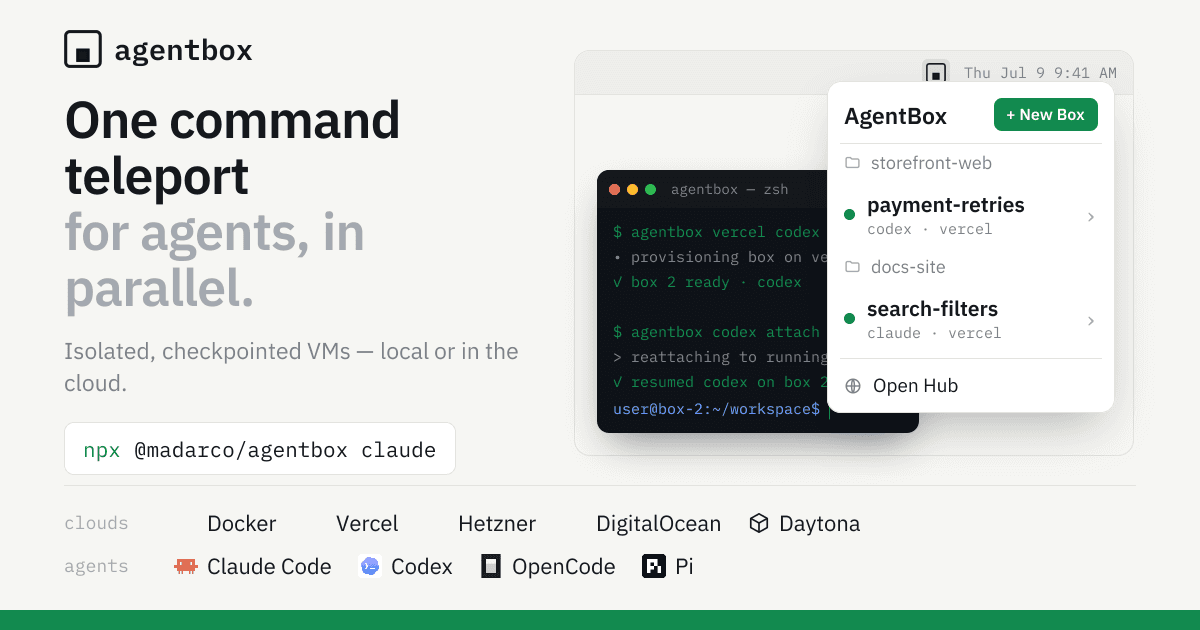This screenshot has width=1200, height=630.
Task: Click the Claude Code agent icon
Action: coord(186,566)
